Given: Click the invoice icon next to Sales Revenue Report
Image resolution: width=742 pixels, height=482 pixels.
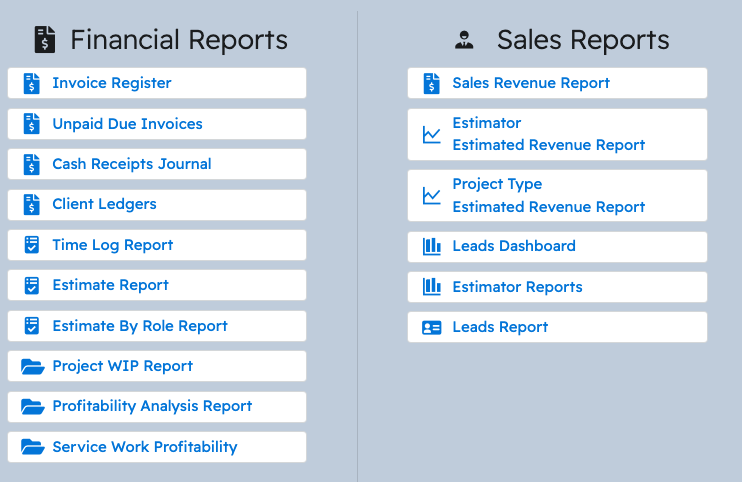Looking at the screenshot, I should 432,83.
